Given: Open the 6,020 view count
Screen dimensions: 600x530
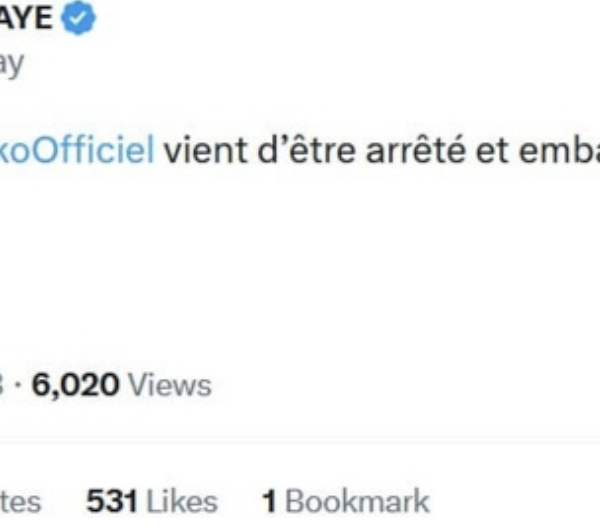Looking at the screenshot, I should pyautogui.click(x=75, y=385).
